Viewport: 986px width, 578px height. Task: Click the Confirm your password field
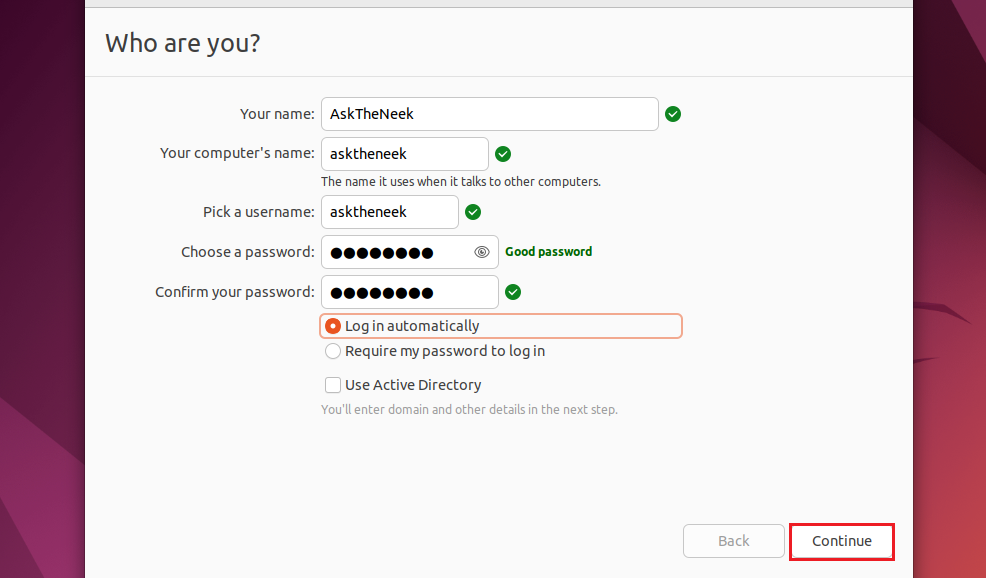click(409, 292)
